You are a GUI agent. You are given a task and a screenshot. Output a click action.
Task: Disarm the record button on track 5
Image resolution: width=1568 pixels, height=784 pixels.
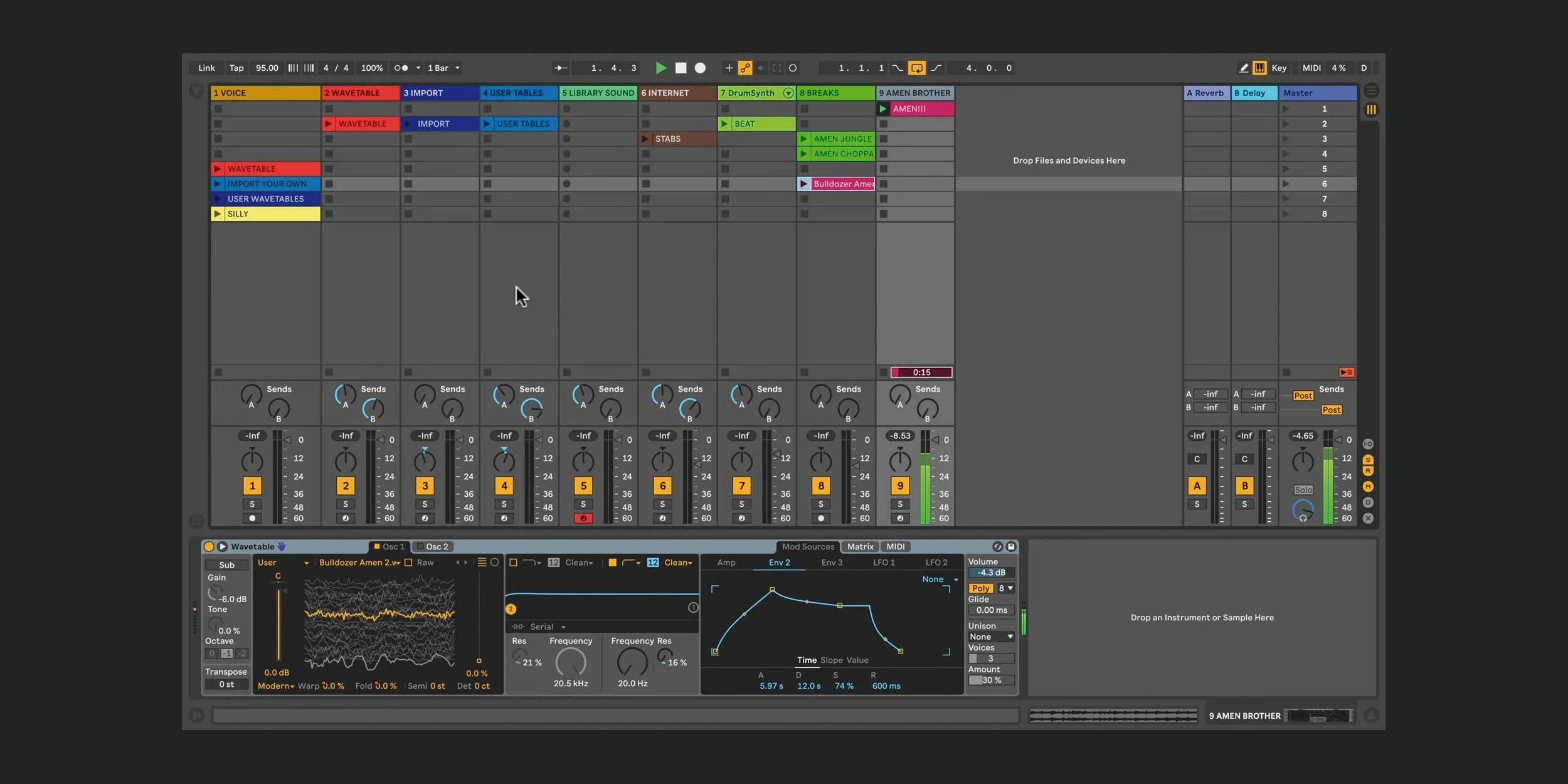tap(583, 519)
